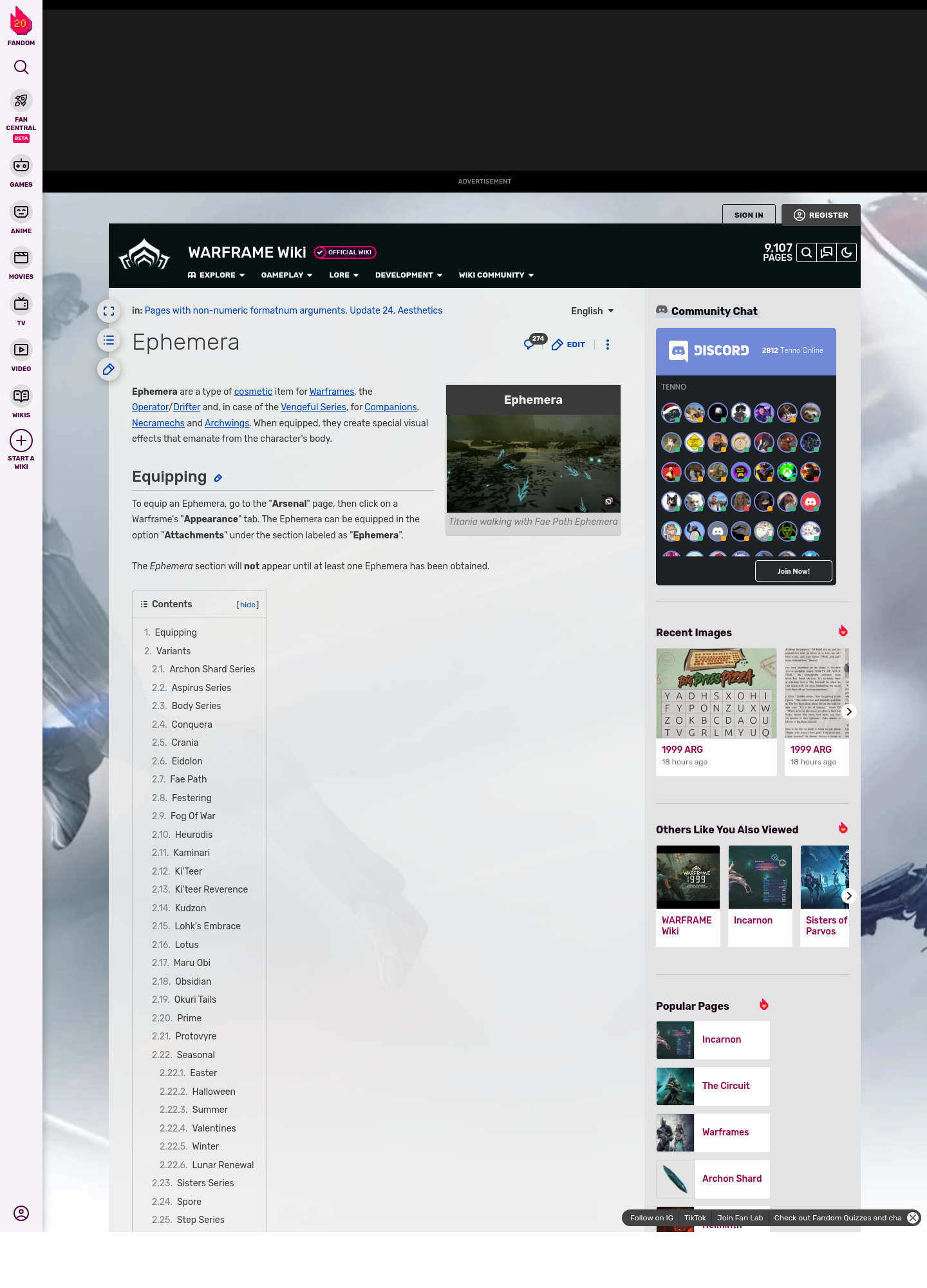Jump to Halloween in Contents
Screen dimensions: 927x1288
[214, 1092]
